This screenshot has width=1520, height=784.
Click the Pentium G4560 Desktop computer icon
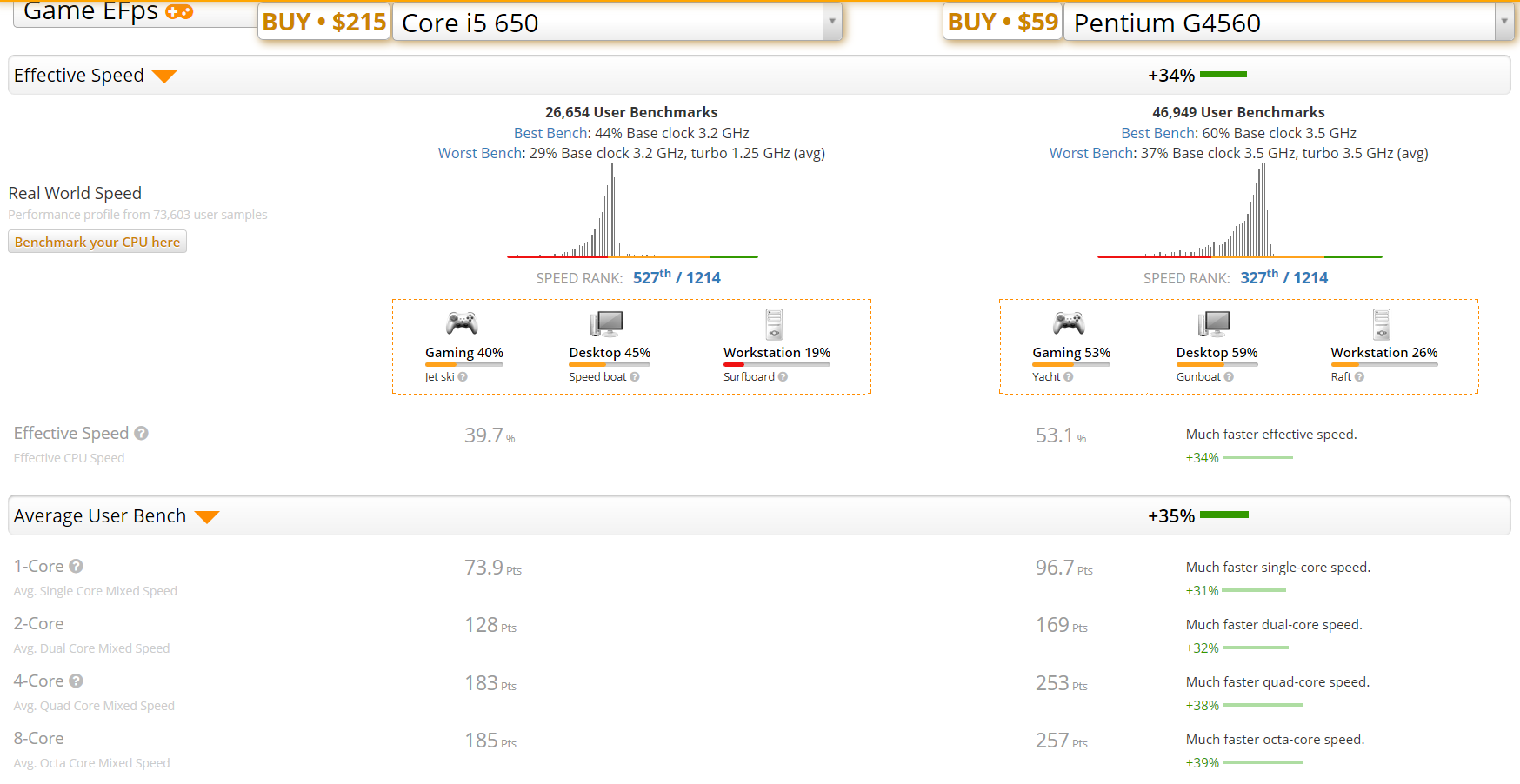click(1214, 324)
